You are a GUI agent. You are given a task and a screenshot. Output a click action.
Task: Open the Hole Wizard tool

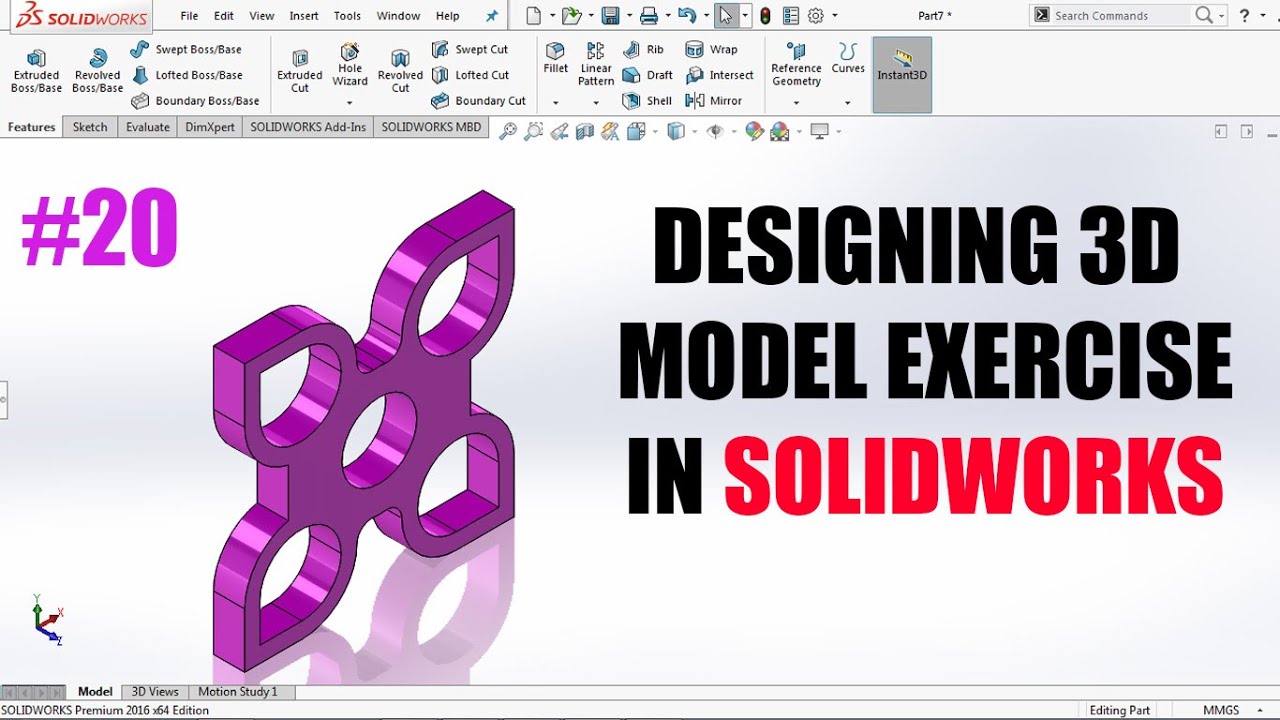click(x=350, y=66)
